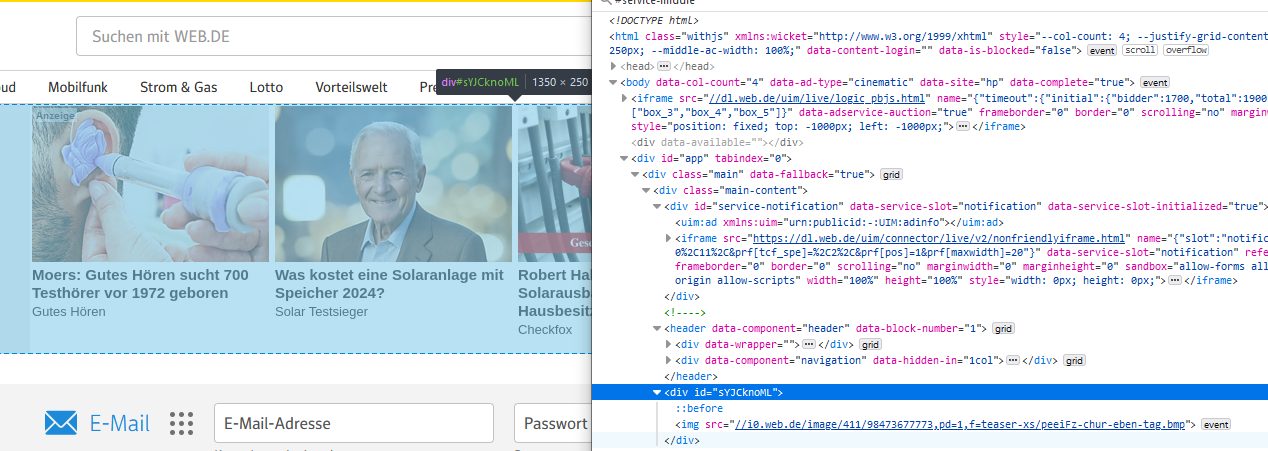Collapse the body element node
The height and width of the screenshot is (451, 1268).
(614, 82)
